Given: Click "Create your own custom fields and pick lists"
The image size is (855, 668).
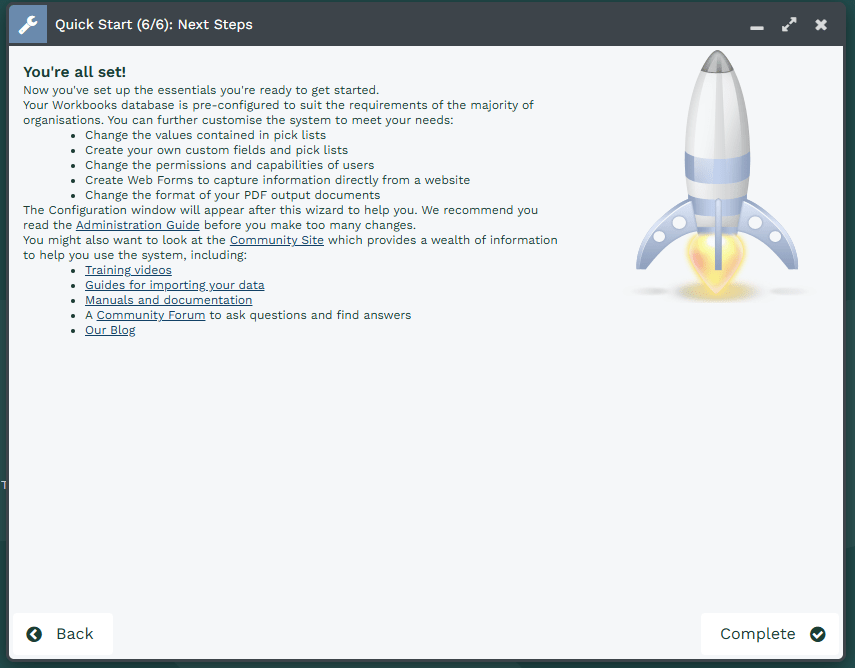Looking at the screenshot, I should click(216, 150).
